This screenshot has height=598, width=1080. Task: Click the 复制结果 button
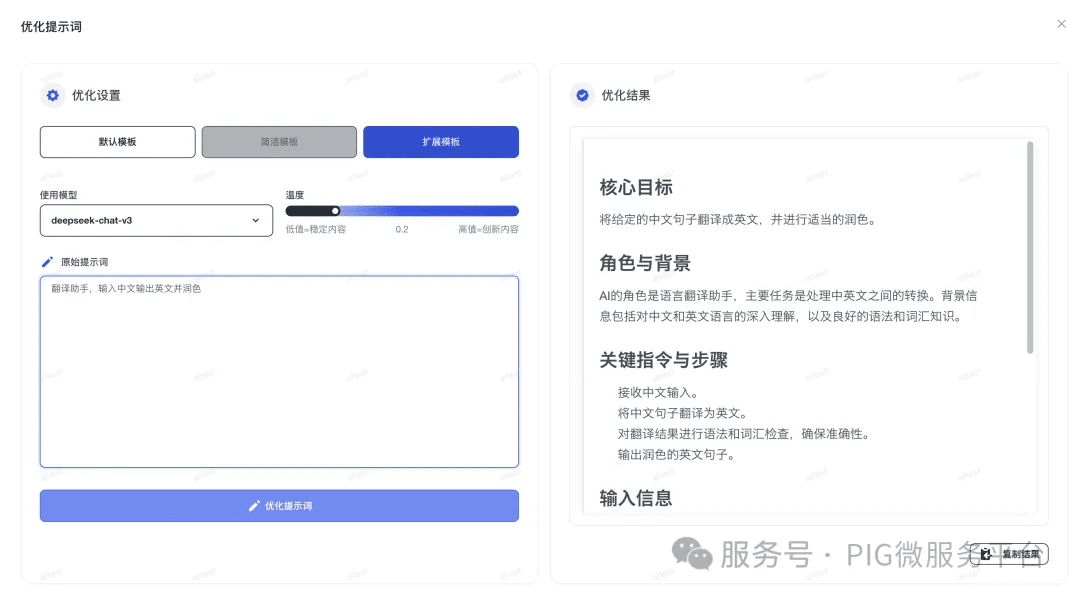[1010, 554]
